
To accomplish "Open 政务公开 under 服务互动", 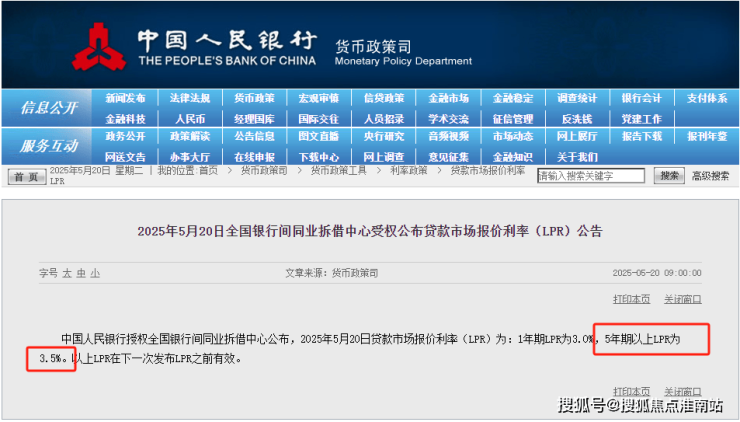I will (125, 136).
